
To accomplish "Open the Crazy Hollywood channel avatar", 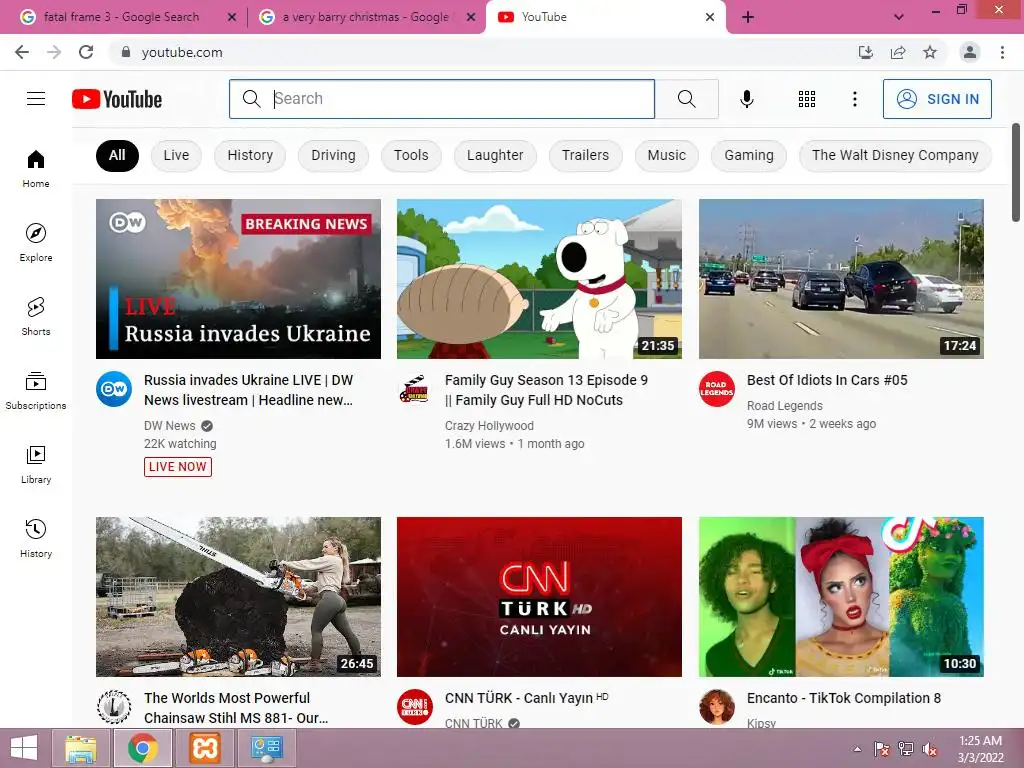I will (x=415, y=389).
